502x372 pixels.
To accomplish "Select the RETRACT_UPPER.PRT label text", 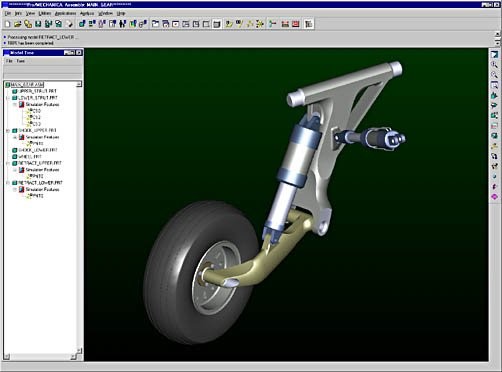I will click(x=40, y=163).
